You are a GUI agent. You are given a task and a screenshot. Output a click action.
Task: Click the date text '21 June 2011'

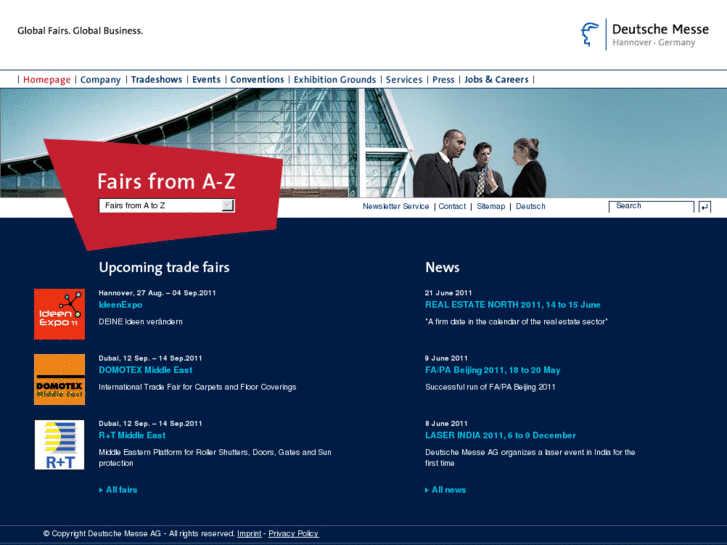(x=448, y=293)
